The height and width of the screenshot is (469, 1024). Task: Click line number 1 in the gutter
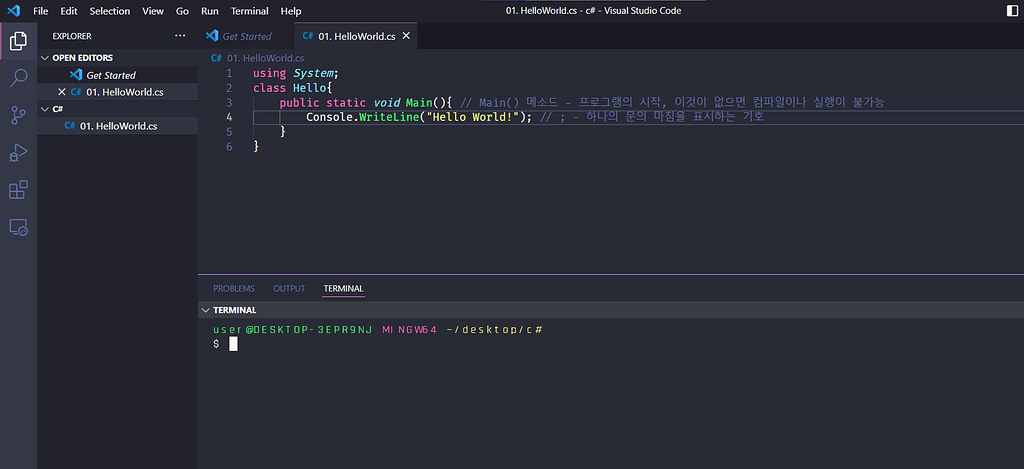click(x=229, y=74)
